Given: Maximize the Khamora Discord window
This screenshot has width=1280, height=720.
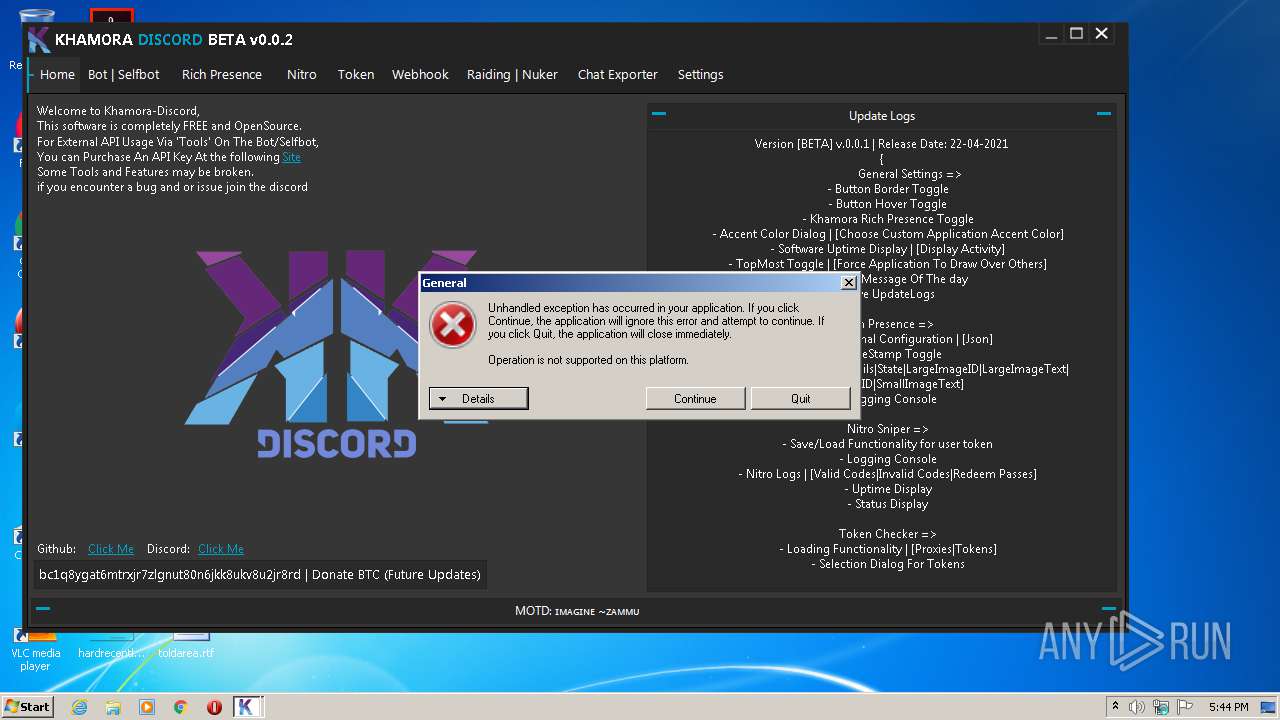Looking at the screenshot, I should coord(1076,34).
